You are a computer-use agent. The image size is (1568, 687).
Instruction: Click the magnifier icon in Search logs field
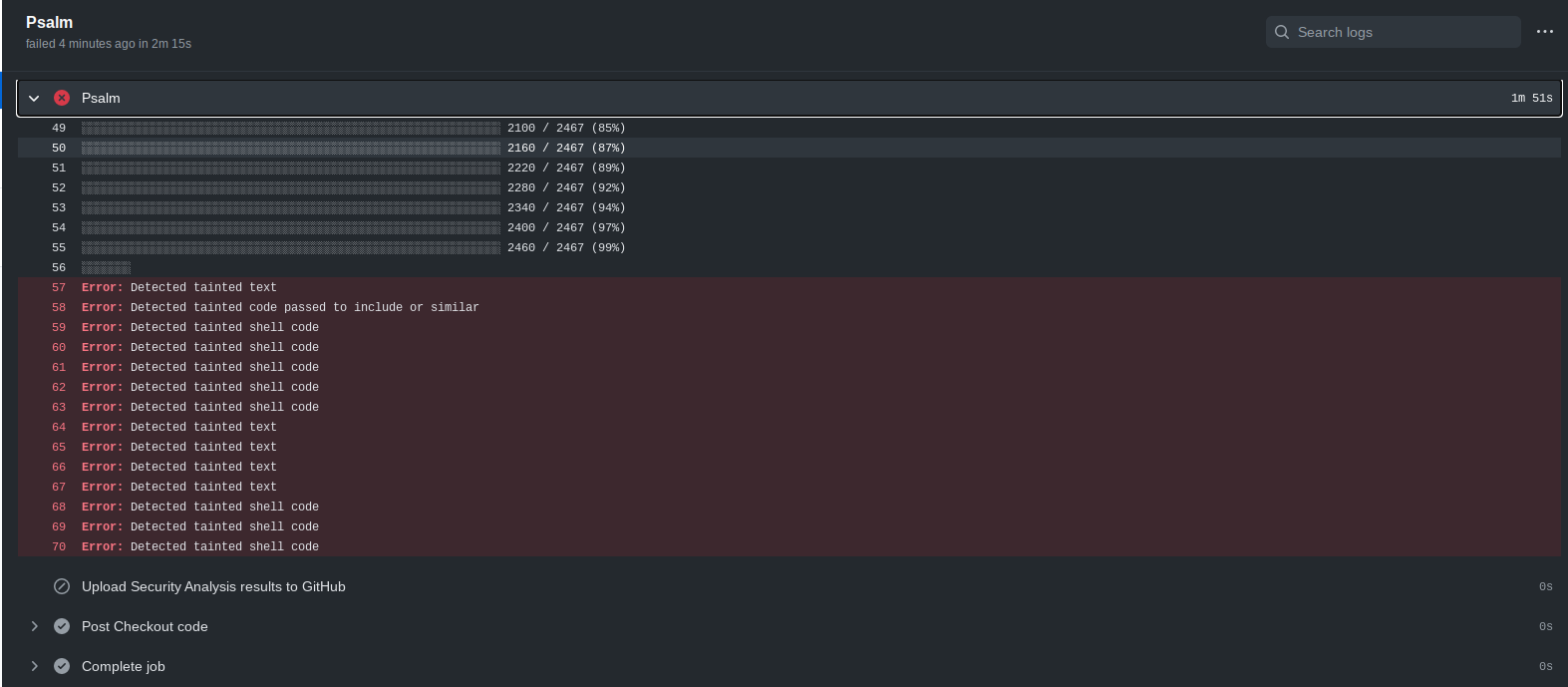[x=1282, y=32]
